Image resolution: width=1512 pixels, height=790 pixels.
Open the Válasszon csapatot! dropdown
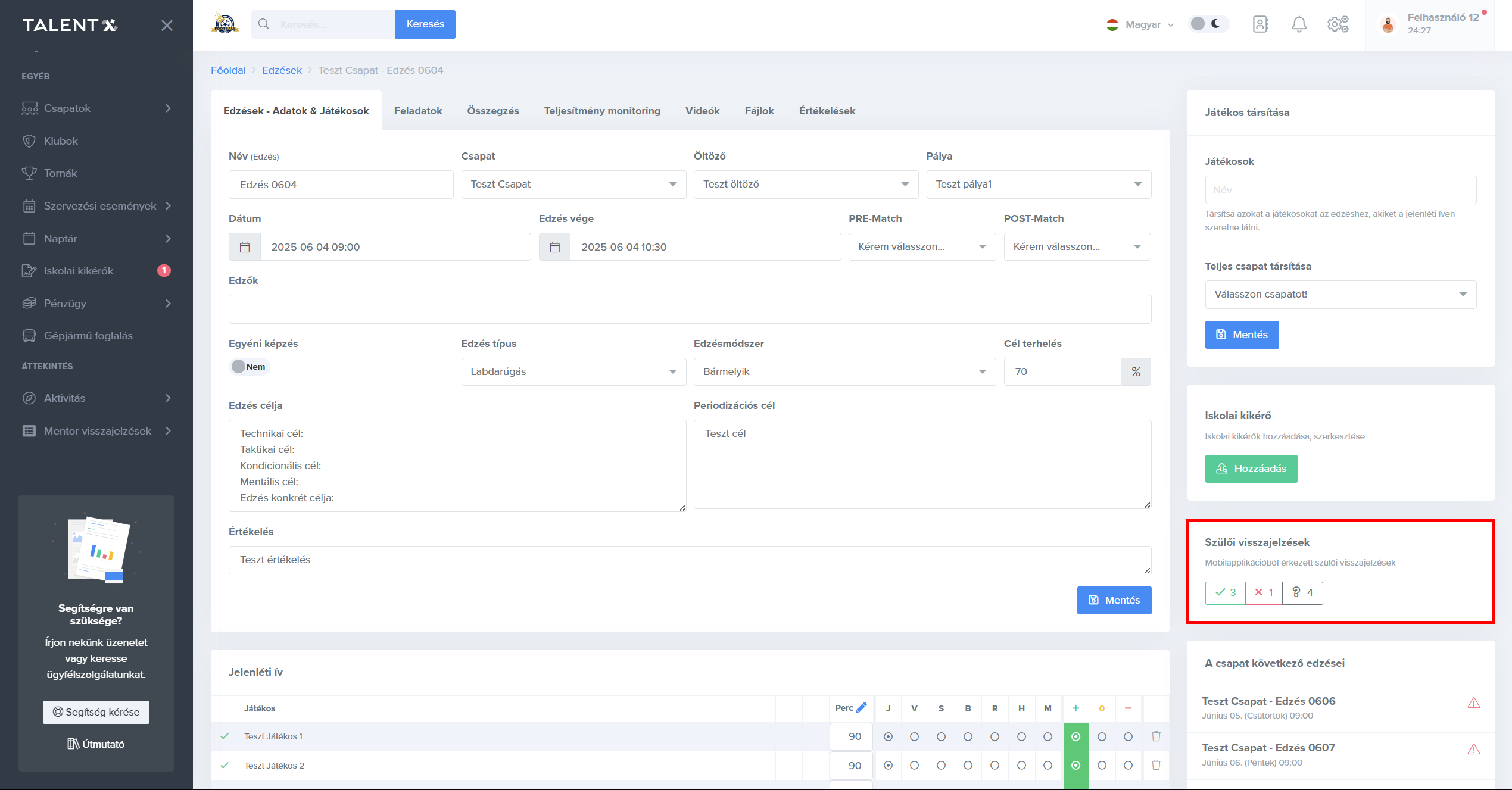pyautogui.click(x=1340, y=295)
